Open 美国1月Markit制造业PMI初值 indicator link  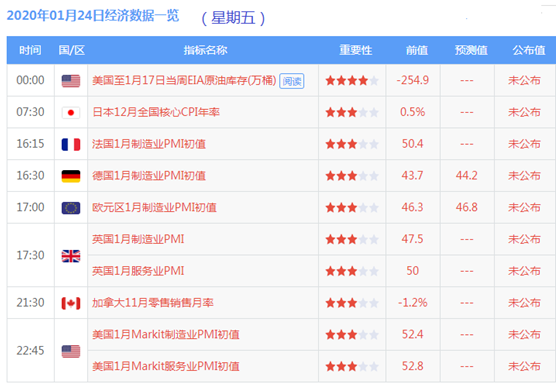(x=166, y=334)
